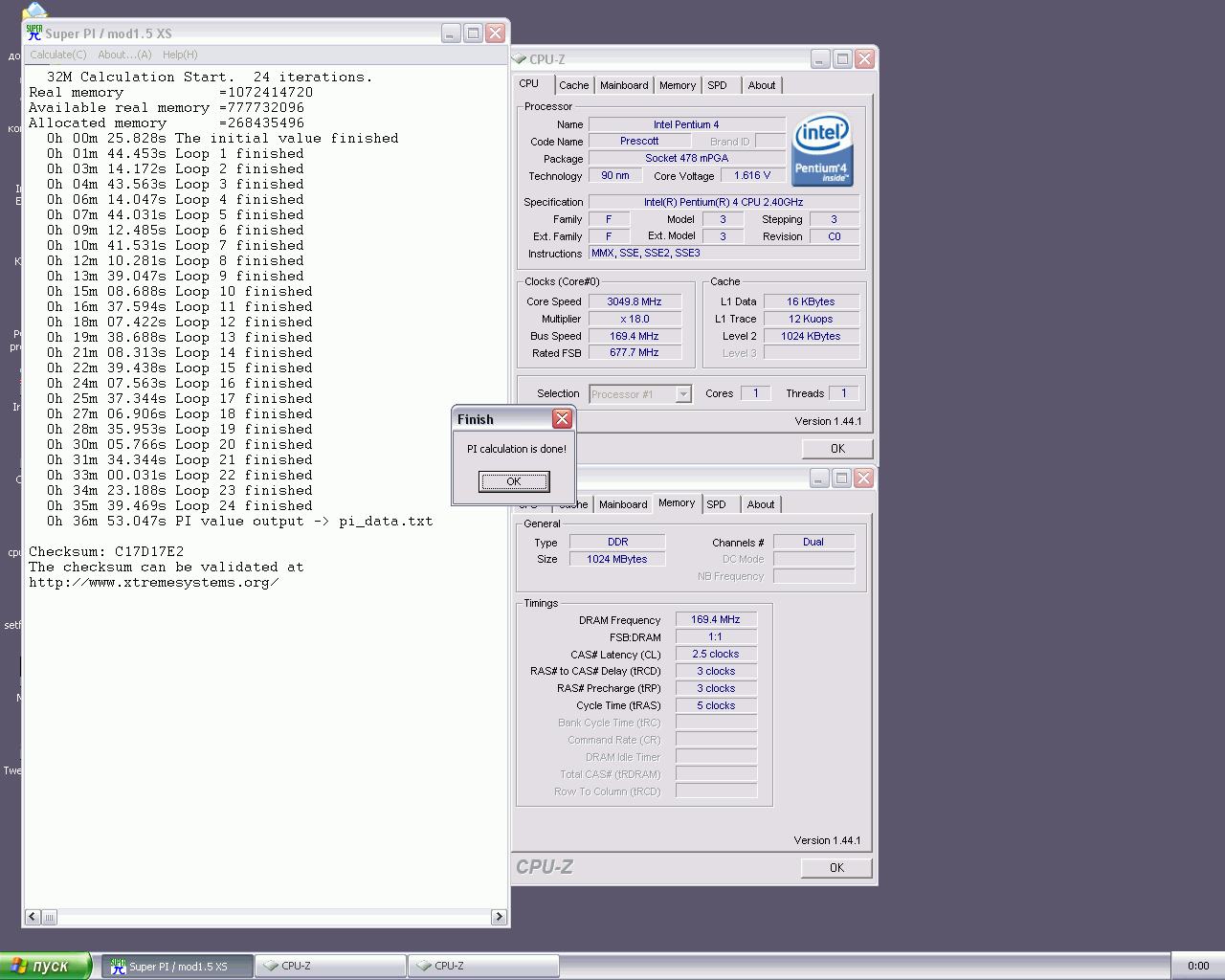Click second CPU-Z taskbar button
This screenshot has height=980, width=1225.
pyautogui.click(x=483, y=967)
